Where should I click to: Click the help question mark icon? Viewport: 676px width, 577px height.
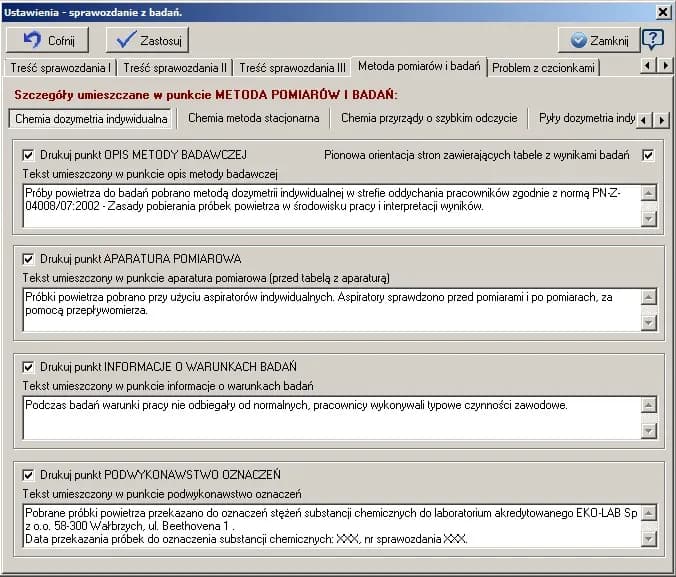tap(652, 40)
